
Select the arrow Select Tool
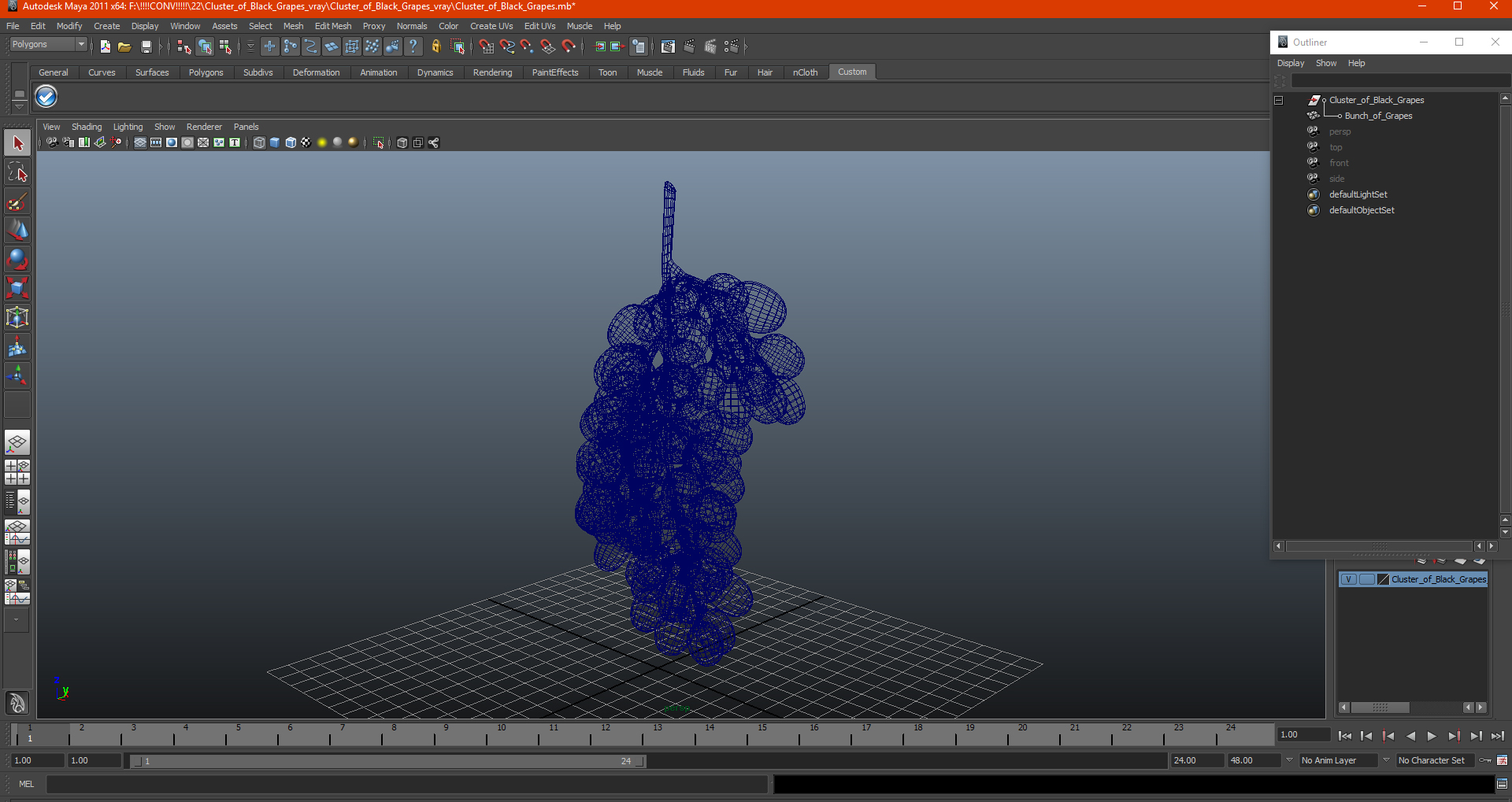click(17, 143)
